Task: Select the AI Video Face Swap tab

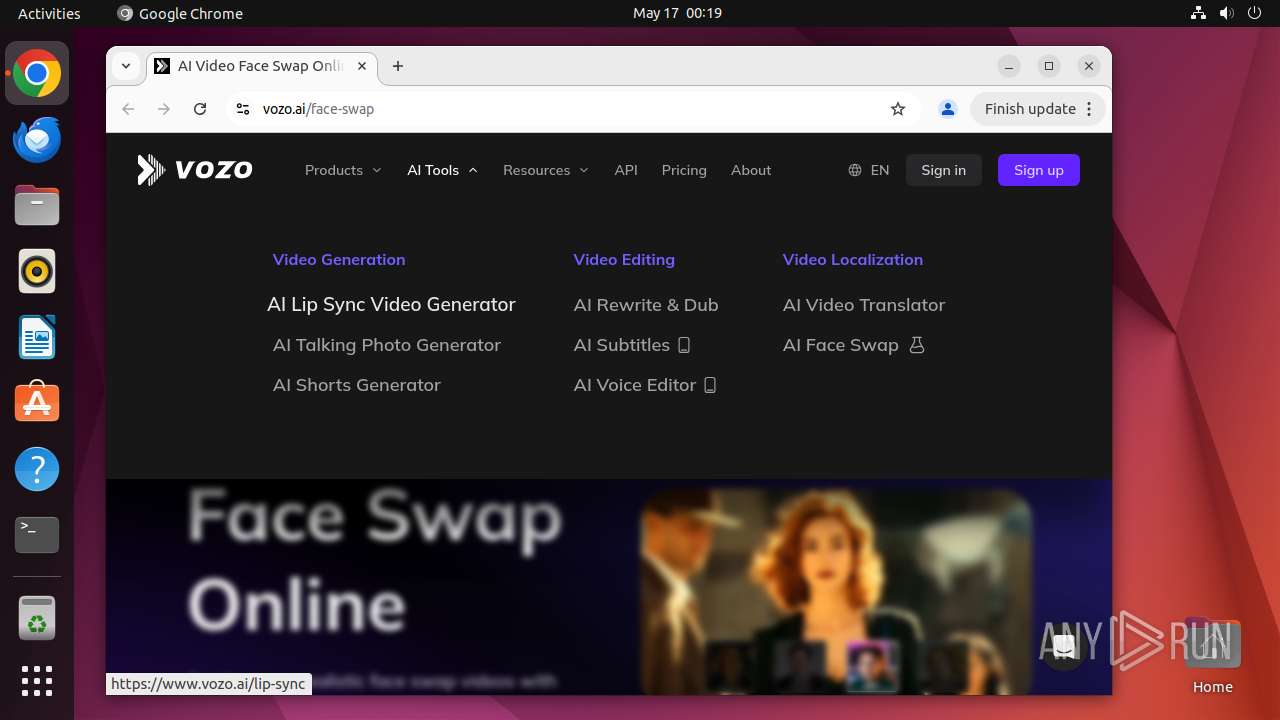Action: (x=262, y=66)
